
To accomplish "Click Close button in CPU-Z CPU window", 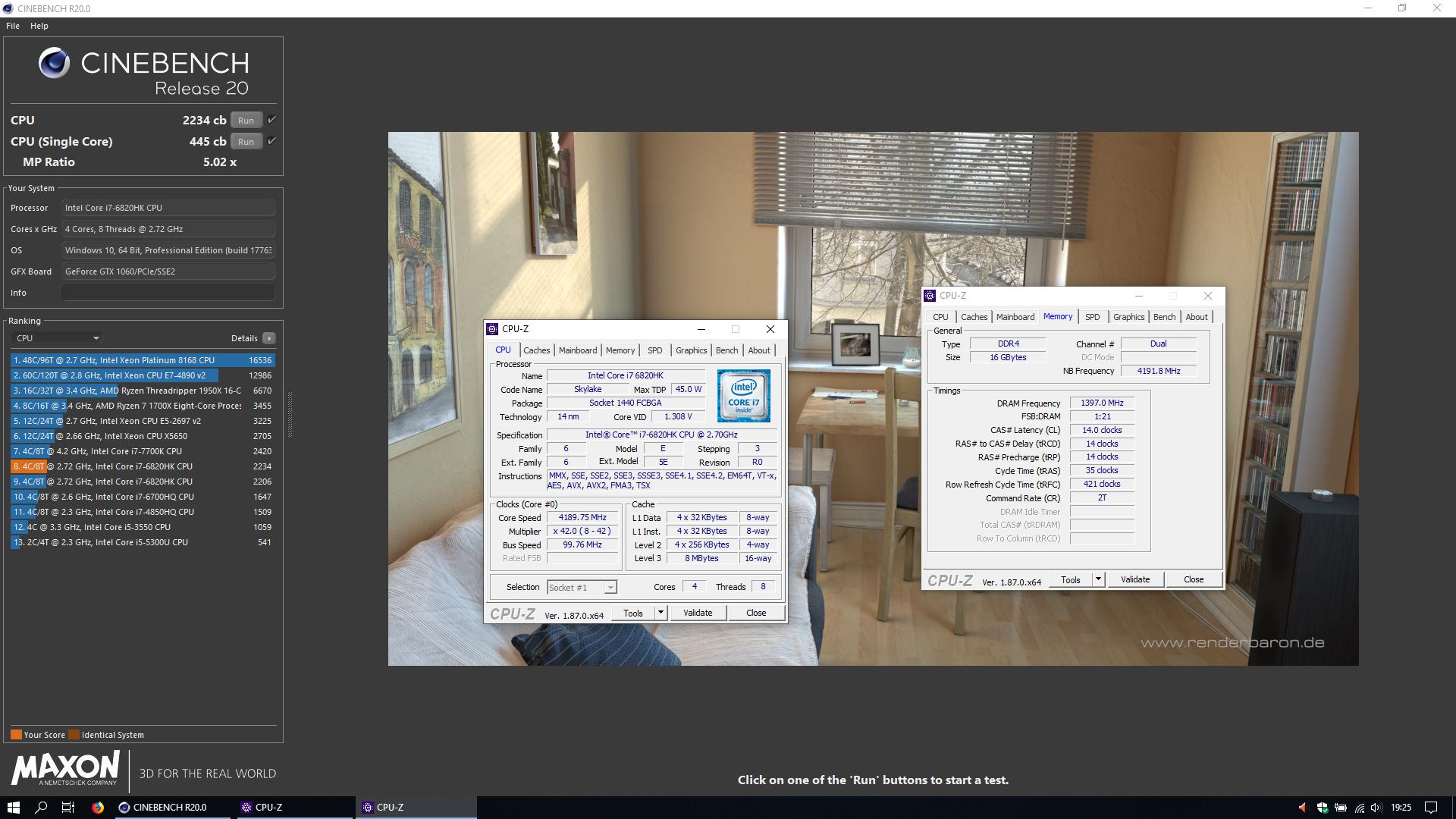I will [x=756, y=613].
